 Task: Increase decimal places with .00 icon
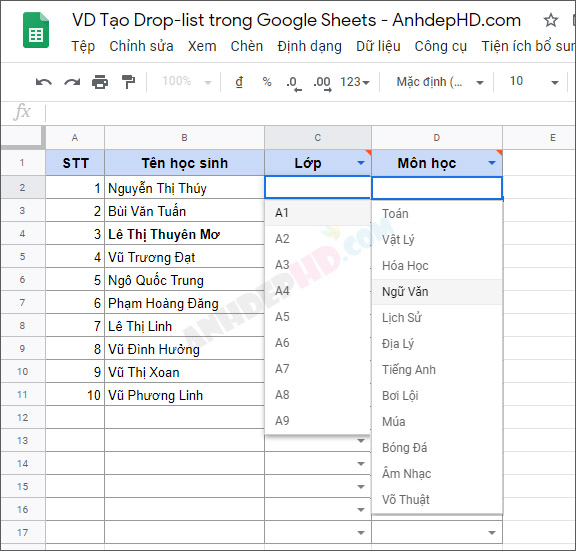click(x=322, y=83)
